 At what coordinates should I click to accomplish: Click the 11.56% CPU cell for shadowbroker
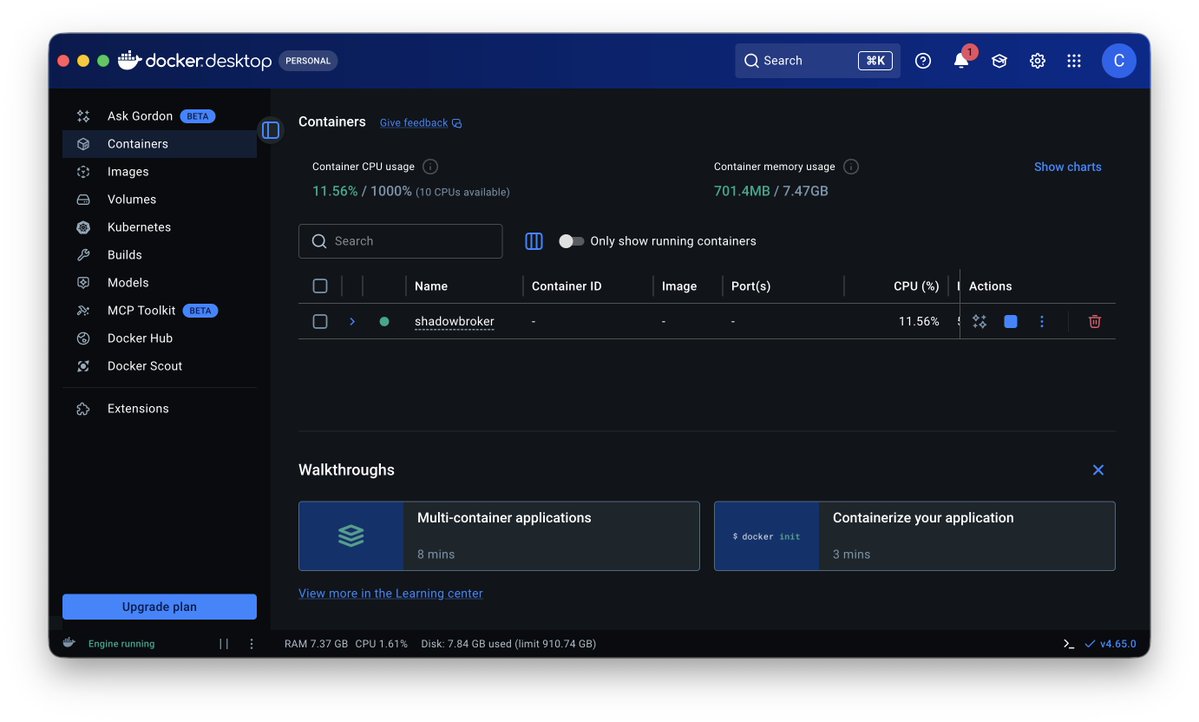pyautogui.click(x=918, y=321)
